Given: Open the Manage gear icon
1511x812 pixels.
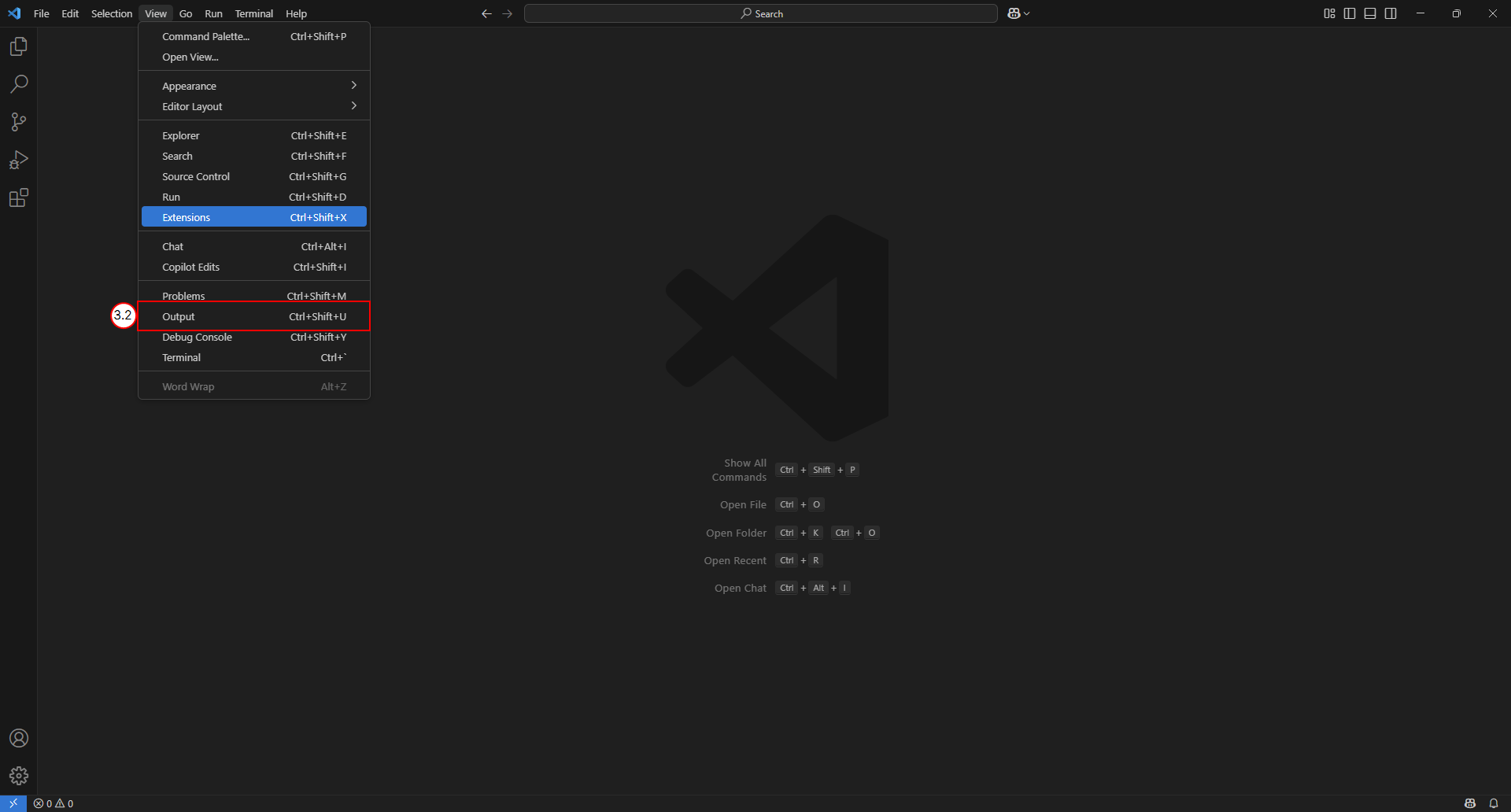Looking at the screenshot, I should [19, 776].
